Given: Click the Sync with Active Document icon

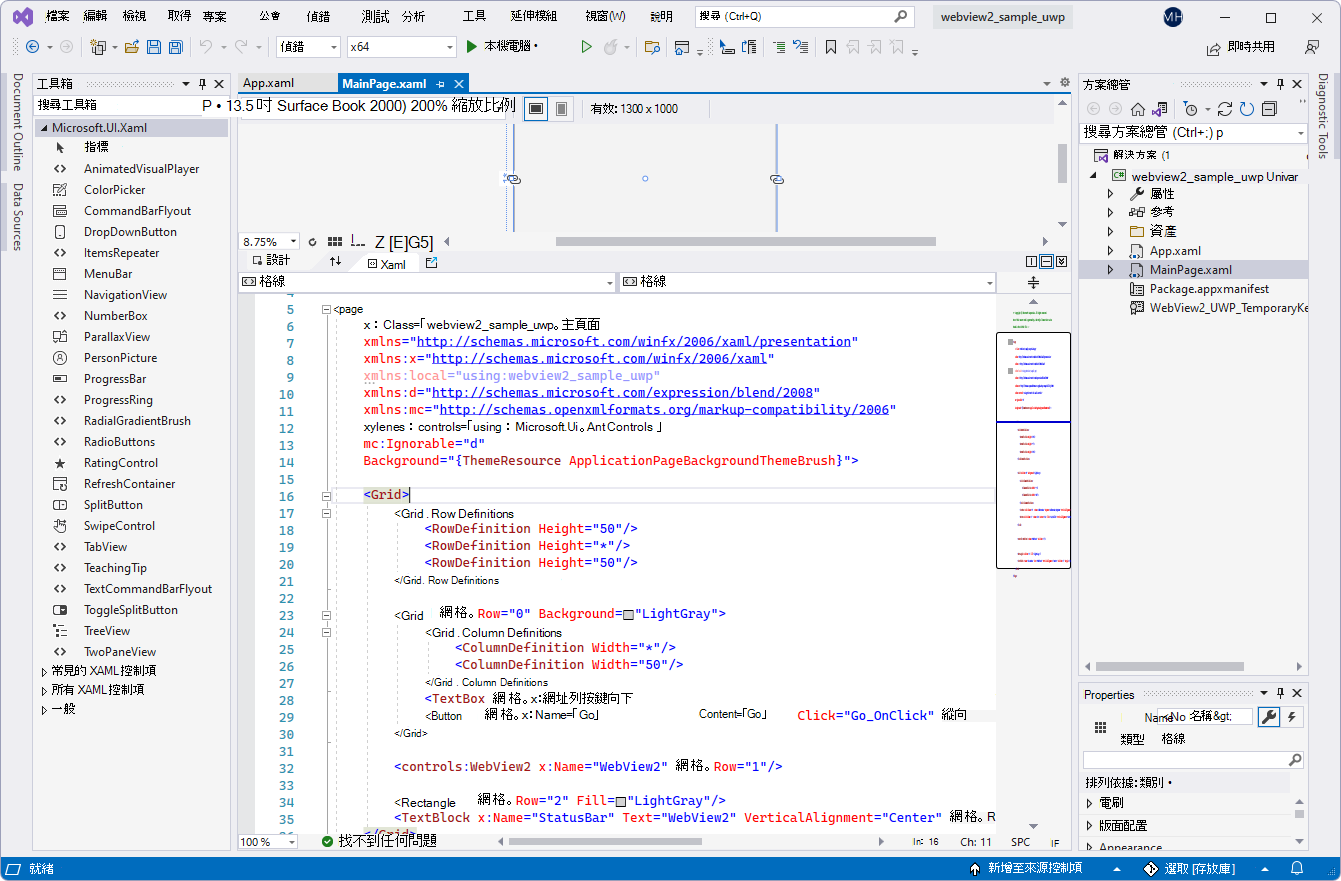Looking at the screenshot, I should 1159,109.
